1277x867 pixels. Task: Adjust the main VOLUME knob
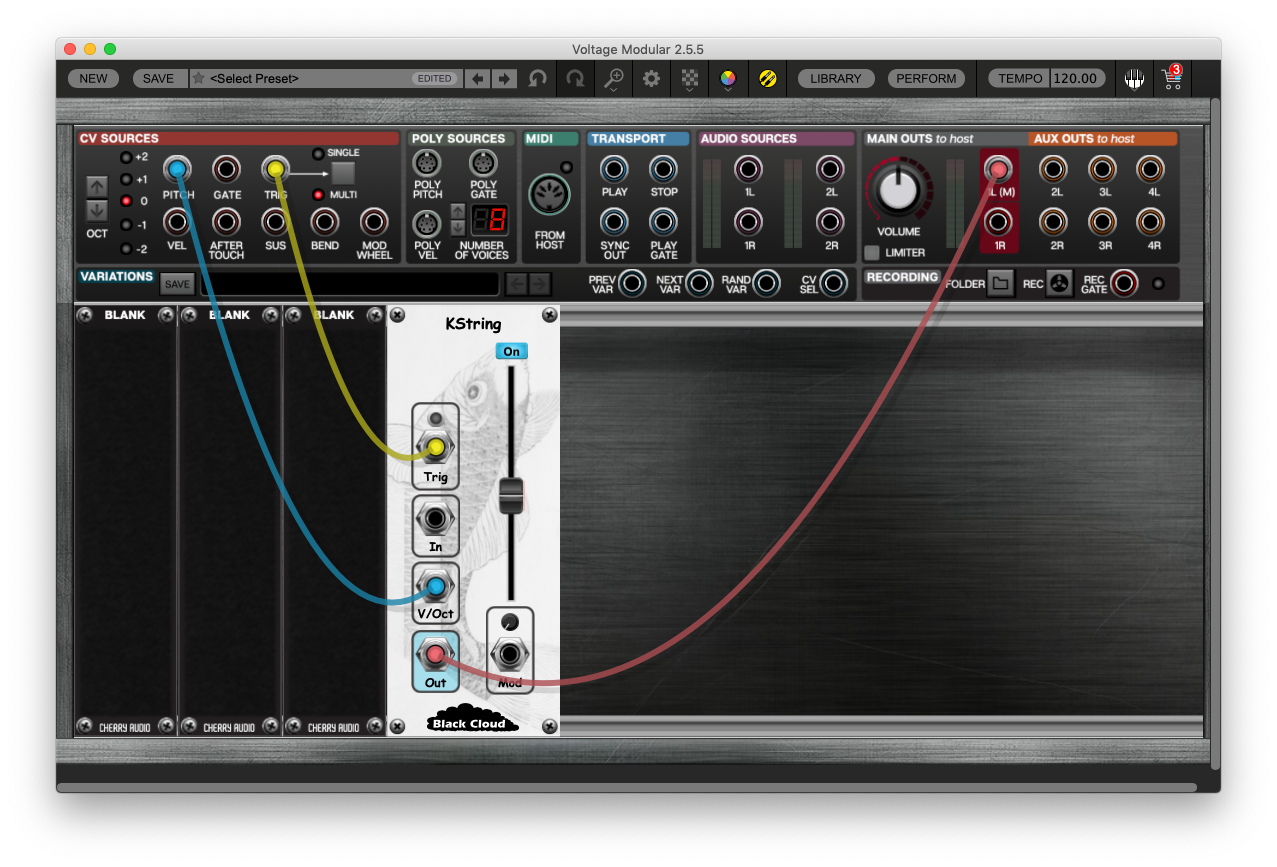point(898,189)
